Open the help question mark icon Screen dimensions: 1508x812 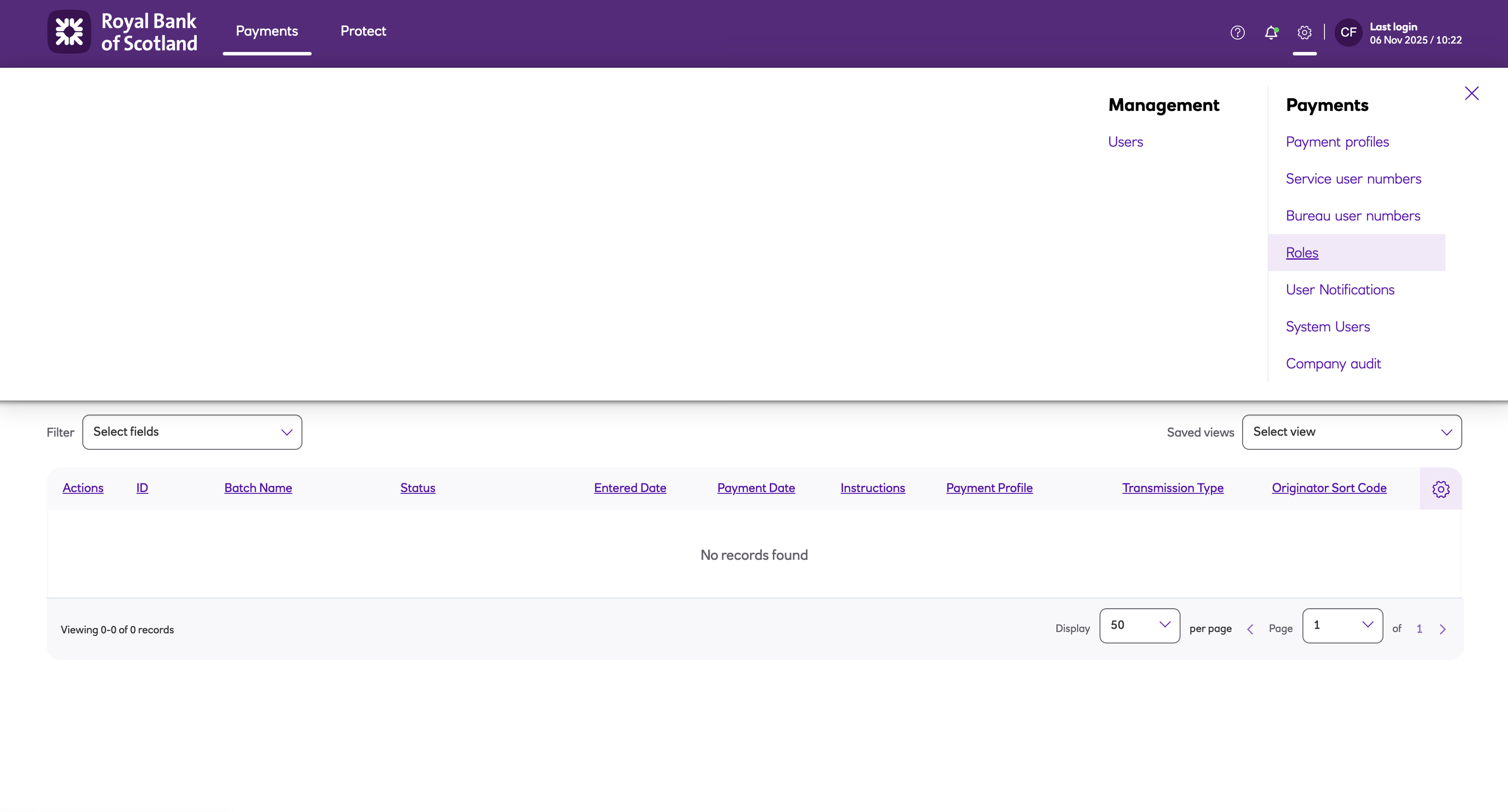point(1237,33)
